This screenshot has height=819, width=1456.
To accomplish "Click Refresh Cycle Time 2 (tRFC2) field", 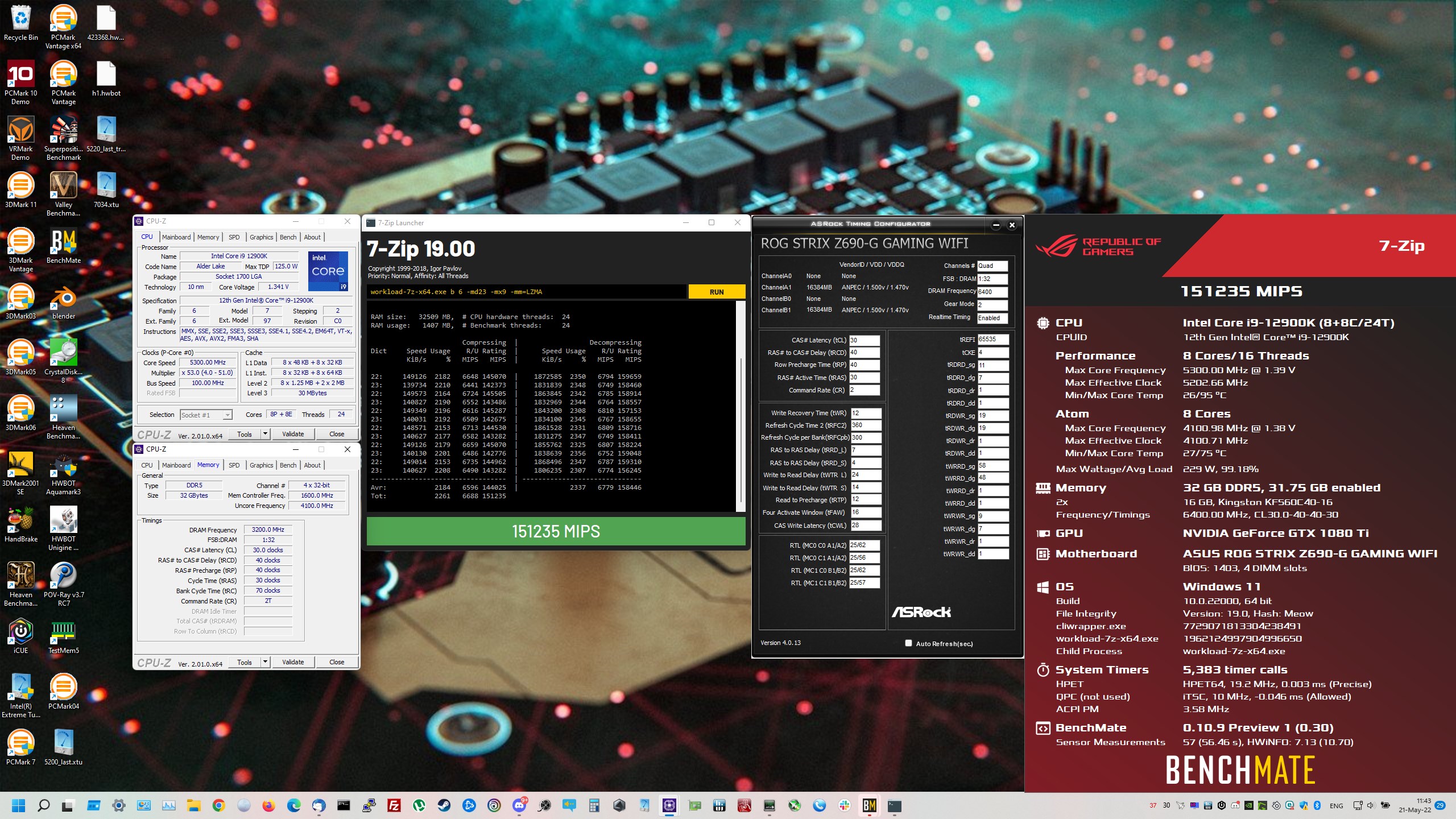I will tap(865, 425).
